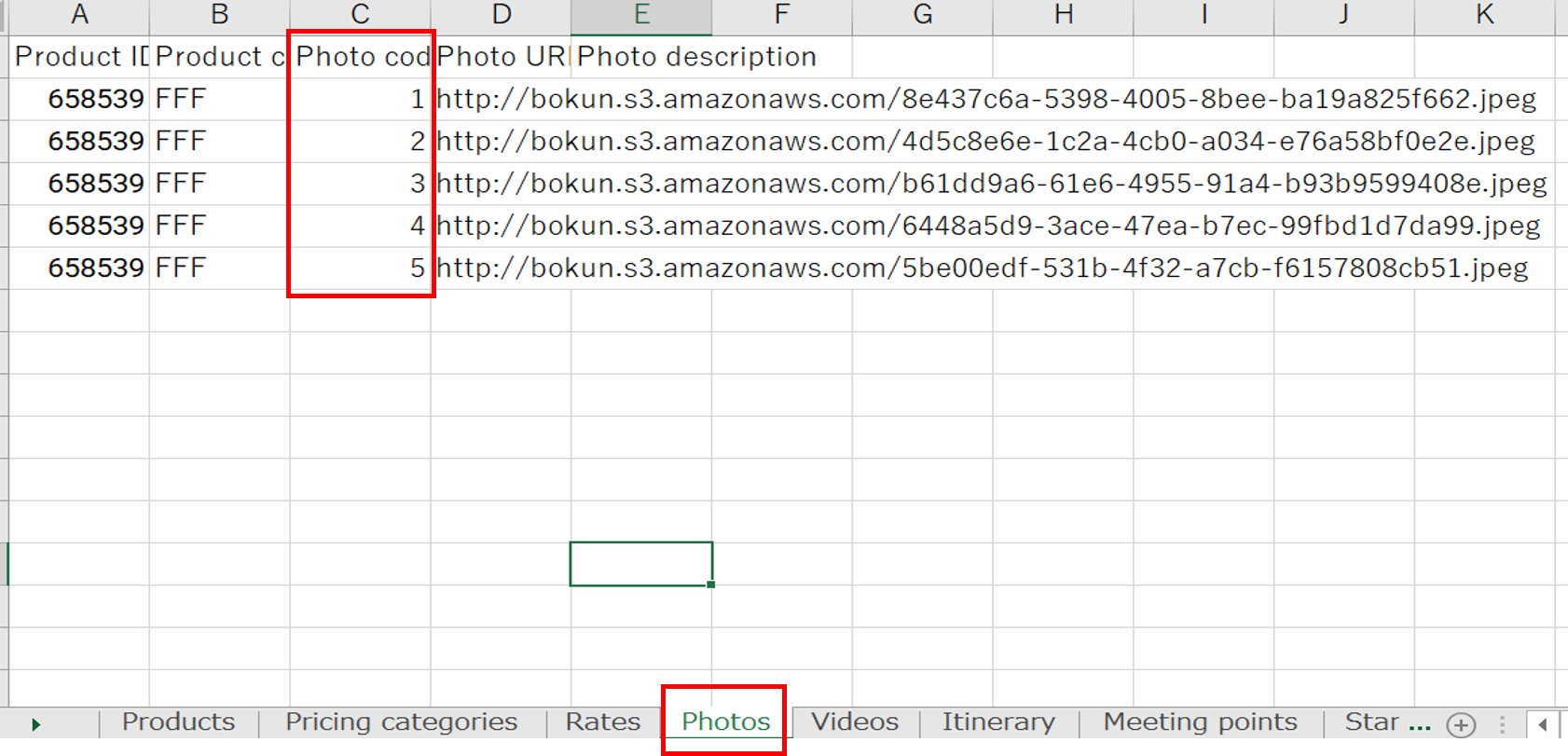Image resolution: width=1568 pixels, height=756 pixels.
Task: Select column C header
Action: [x=360, y=15]
